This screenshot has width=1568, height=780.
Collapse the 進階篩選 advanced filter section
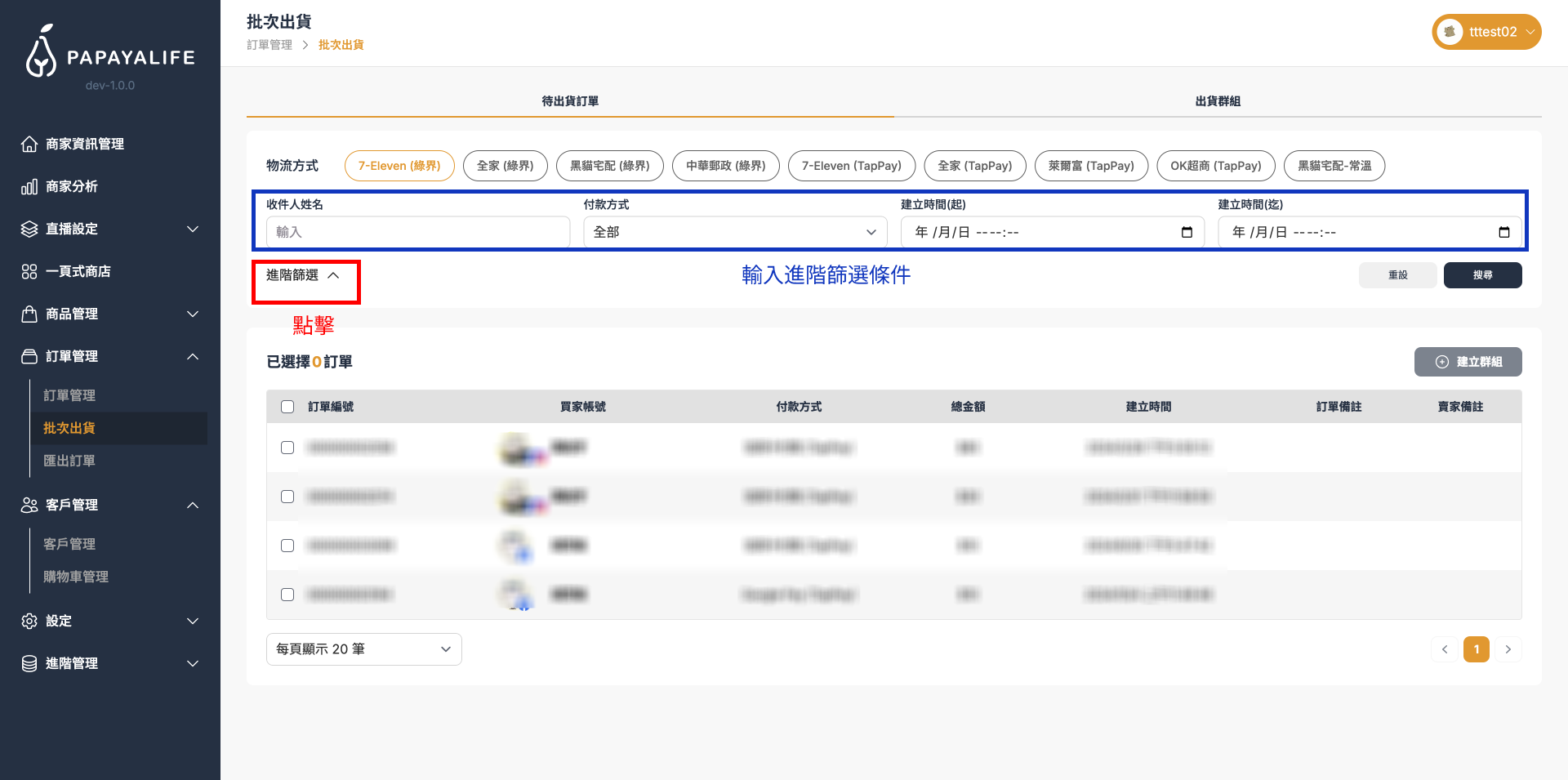[x=303, y=275]
